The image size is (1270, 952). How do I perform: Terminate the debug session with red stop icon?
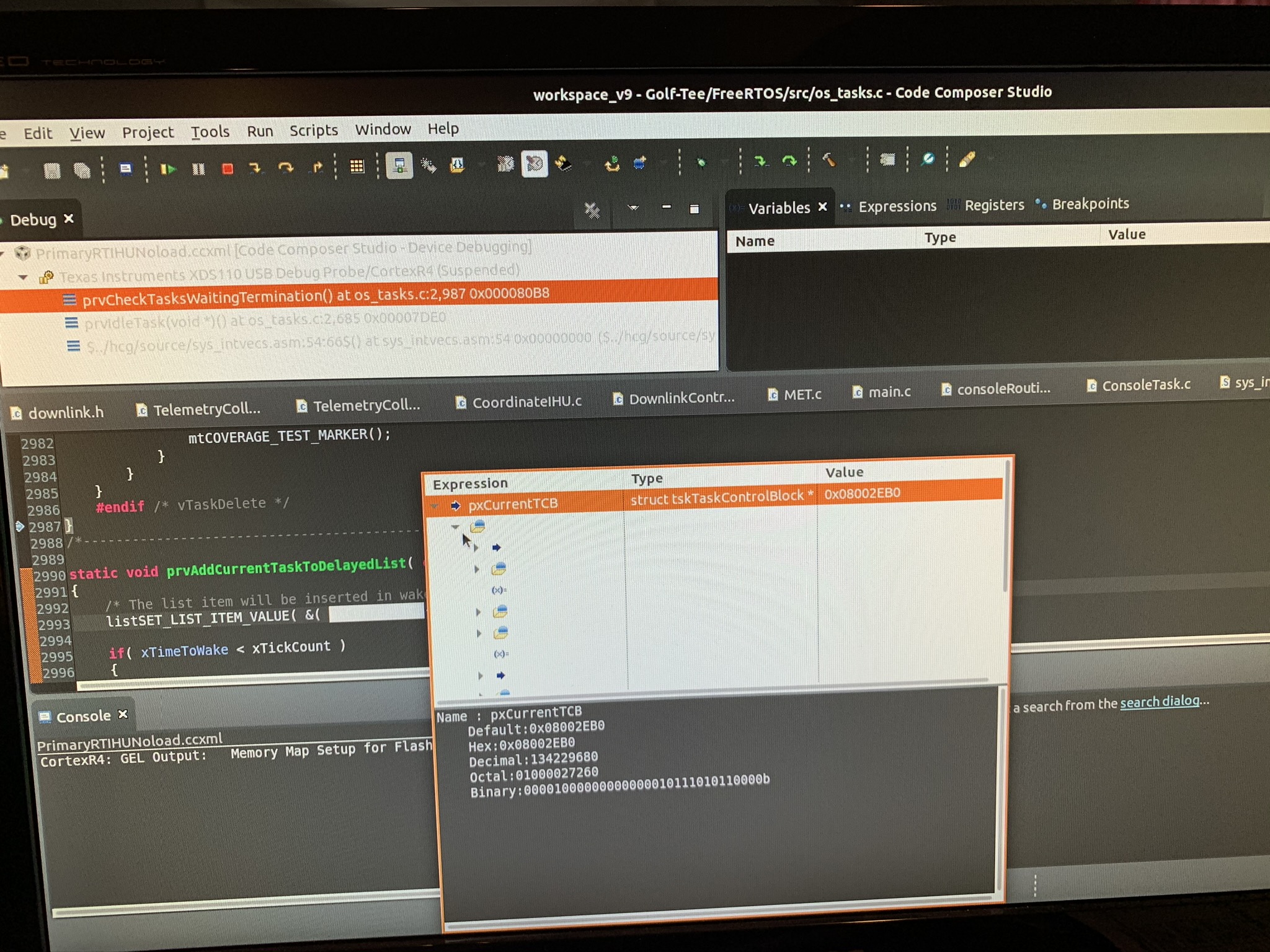coord(228,169)
